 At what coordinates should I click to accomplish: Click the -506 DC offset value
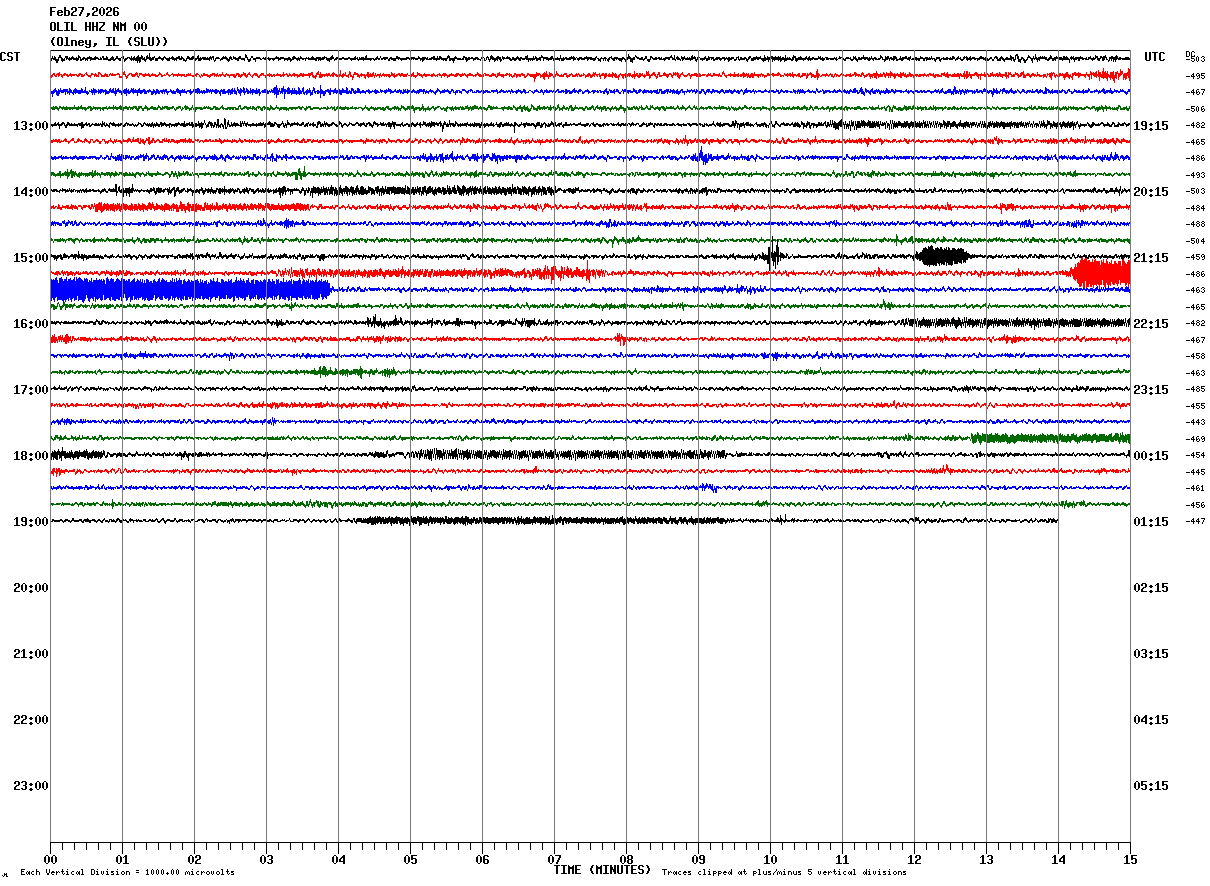point(1195,109)
